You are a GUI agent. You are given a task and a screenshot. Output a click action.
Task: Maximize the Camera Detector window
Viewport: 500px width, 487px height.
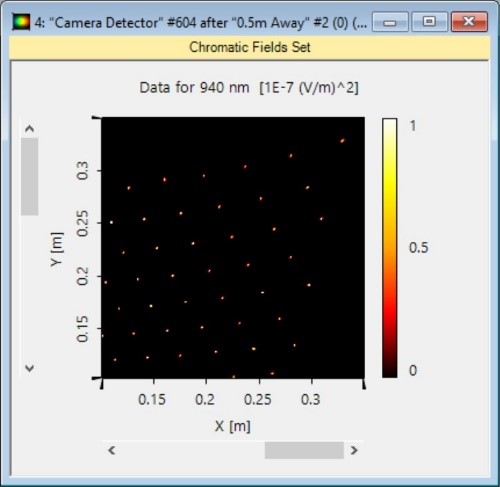point(429,22)
